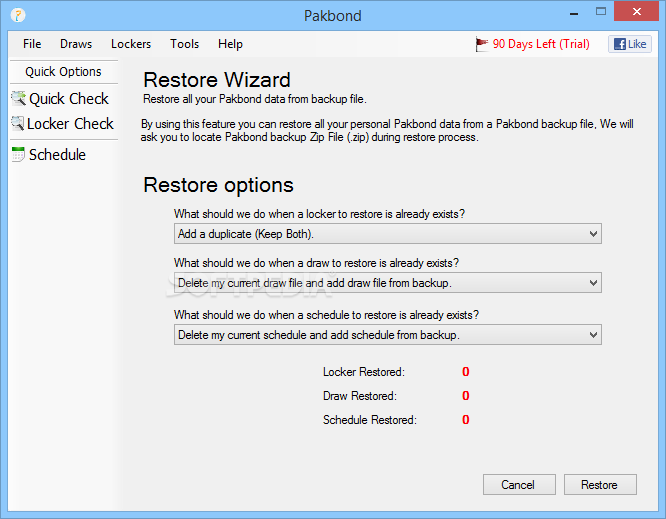Expand the locker already exists dropdown
The height and width of the screenshot is (519, 666).
coord(387,234)
